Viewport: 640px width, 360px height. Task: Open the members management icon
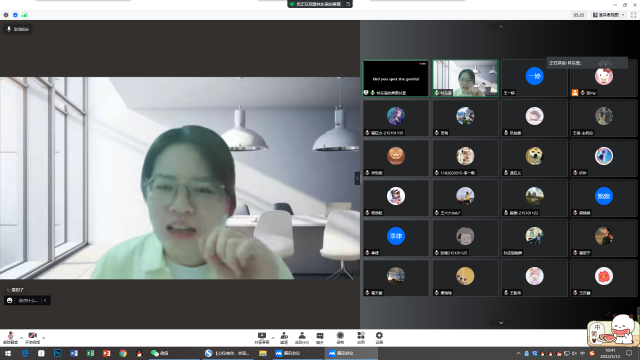pyautogui.click(x=302, y=338)
